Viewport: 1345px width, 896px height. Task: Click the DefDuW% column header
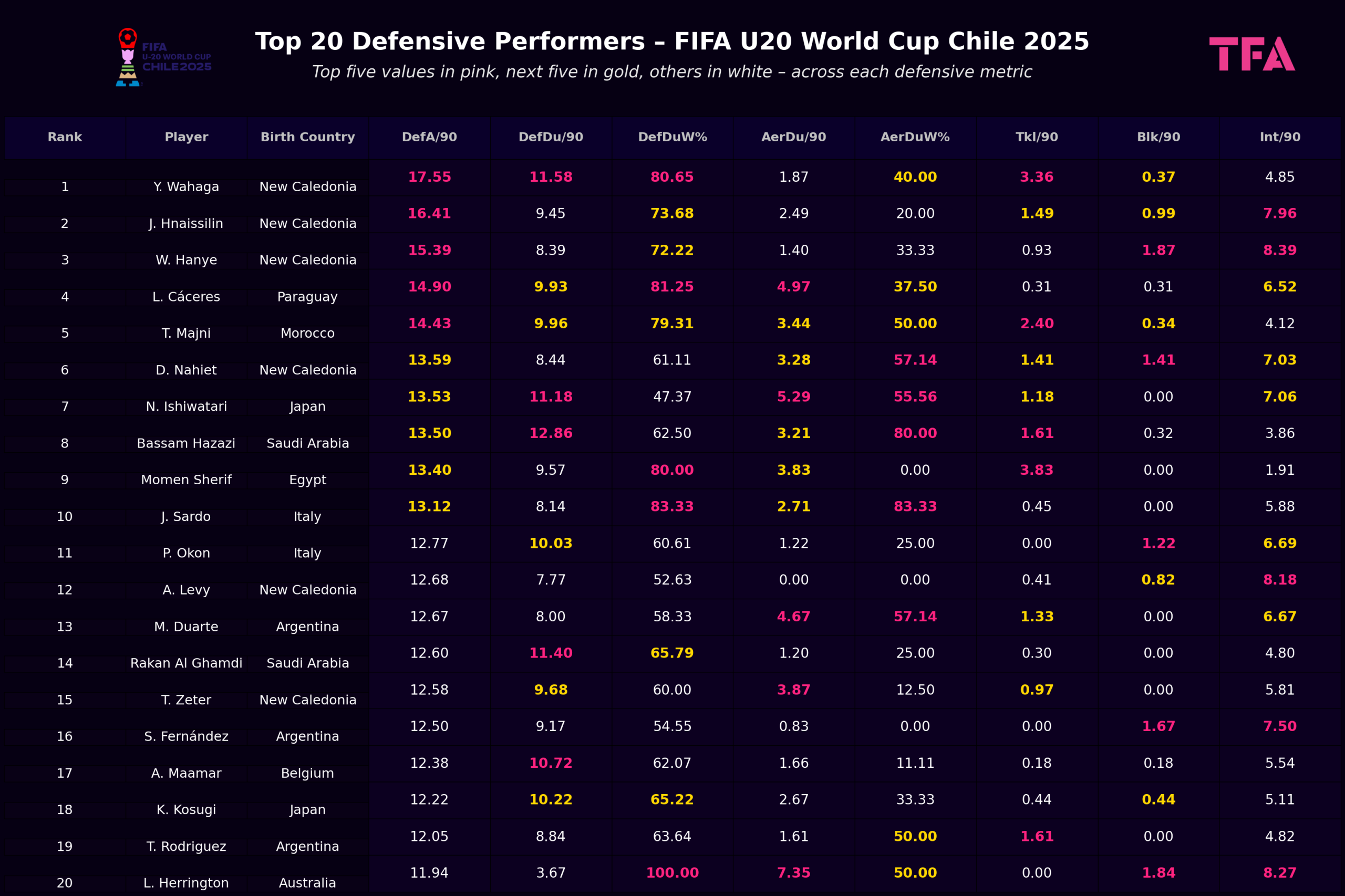pos(672,137)
